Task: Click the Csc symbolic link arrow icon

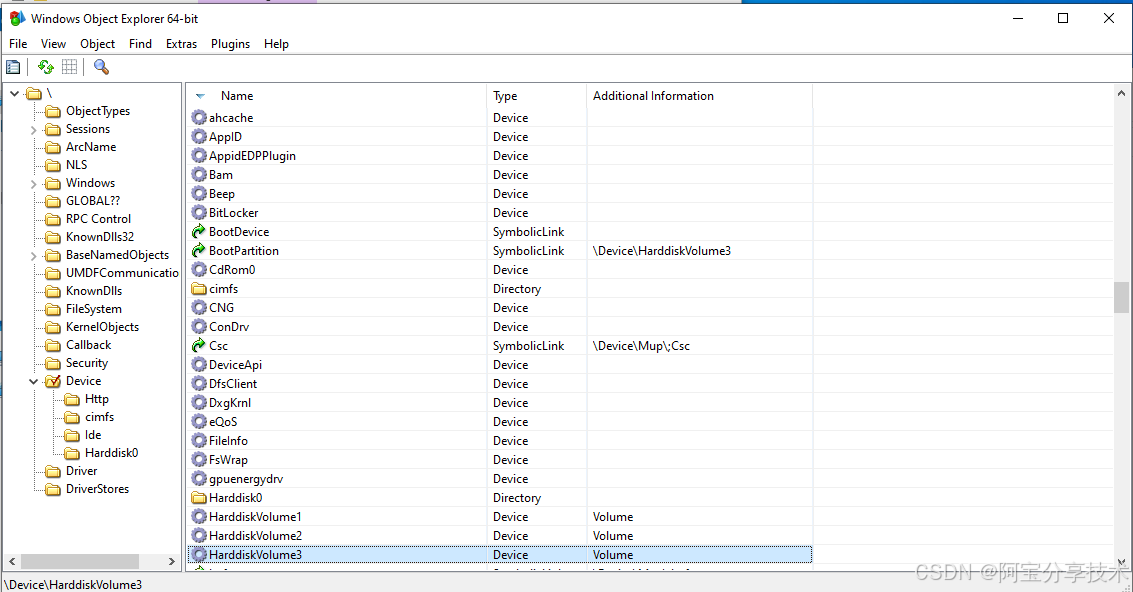Action: click(x=199, y=346)
